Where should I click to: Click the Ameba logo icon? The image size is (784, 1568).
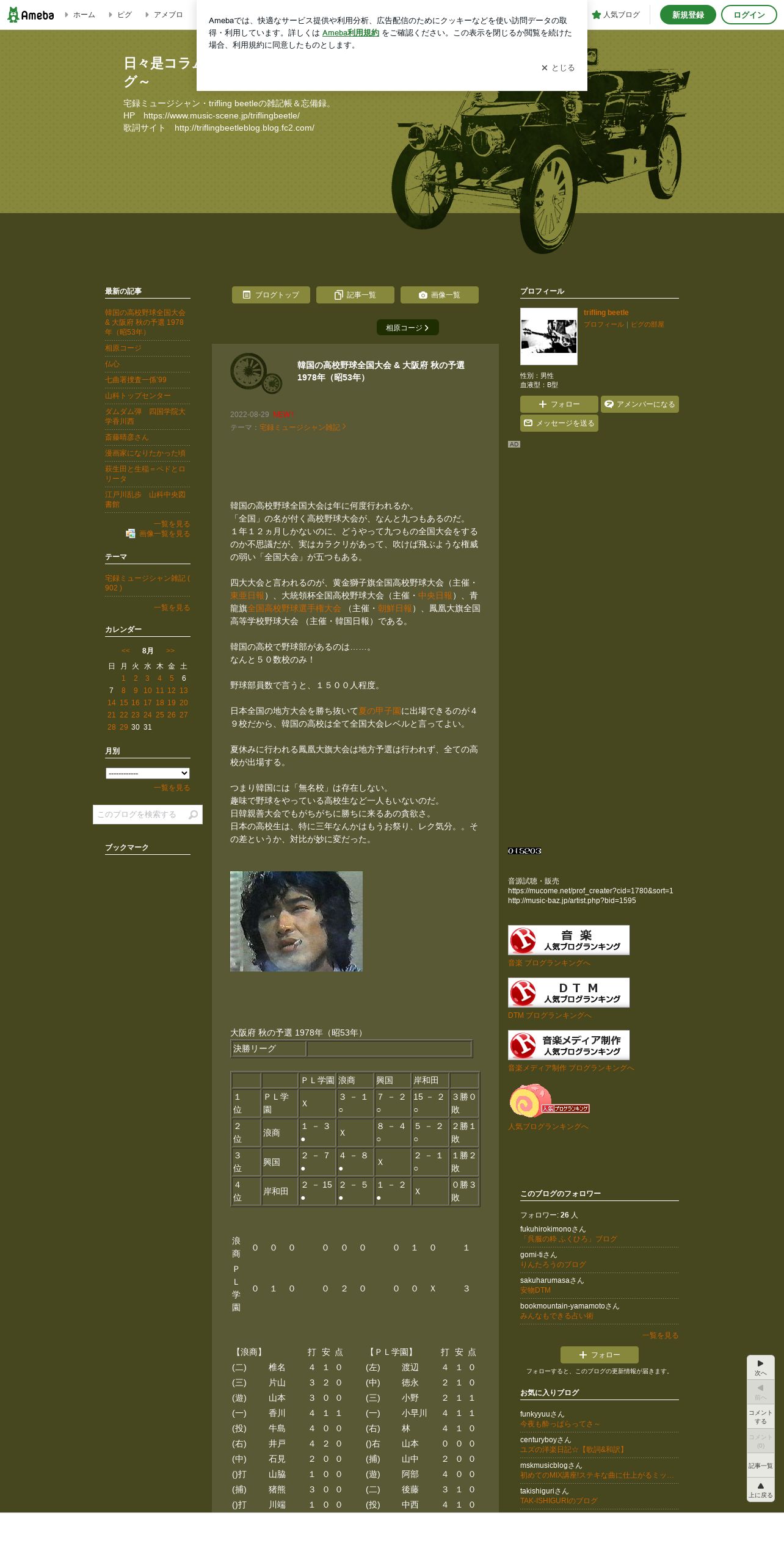(x=31, y=15)
